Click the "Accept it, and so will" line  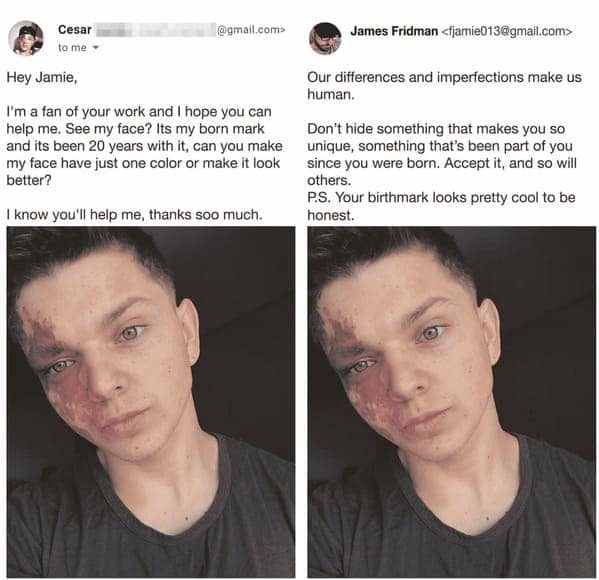coord(510,163)
